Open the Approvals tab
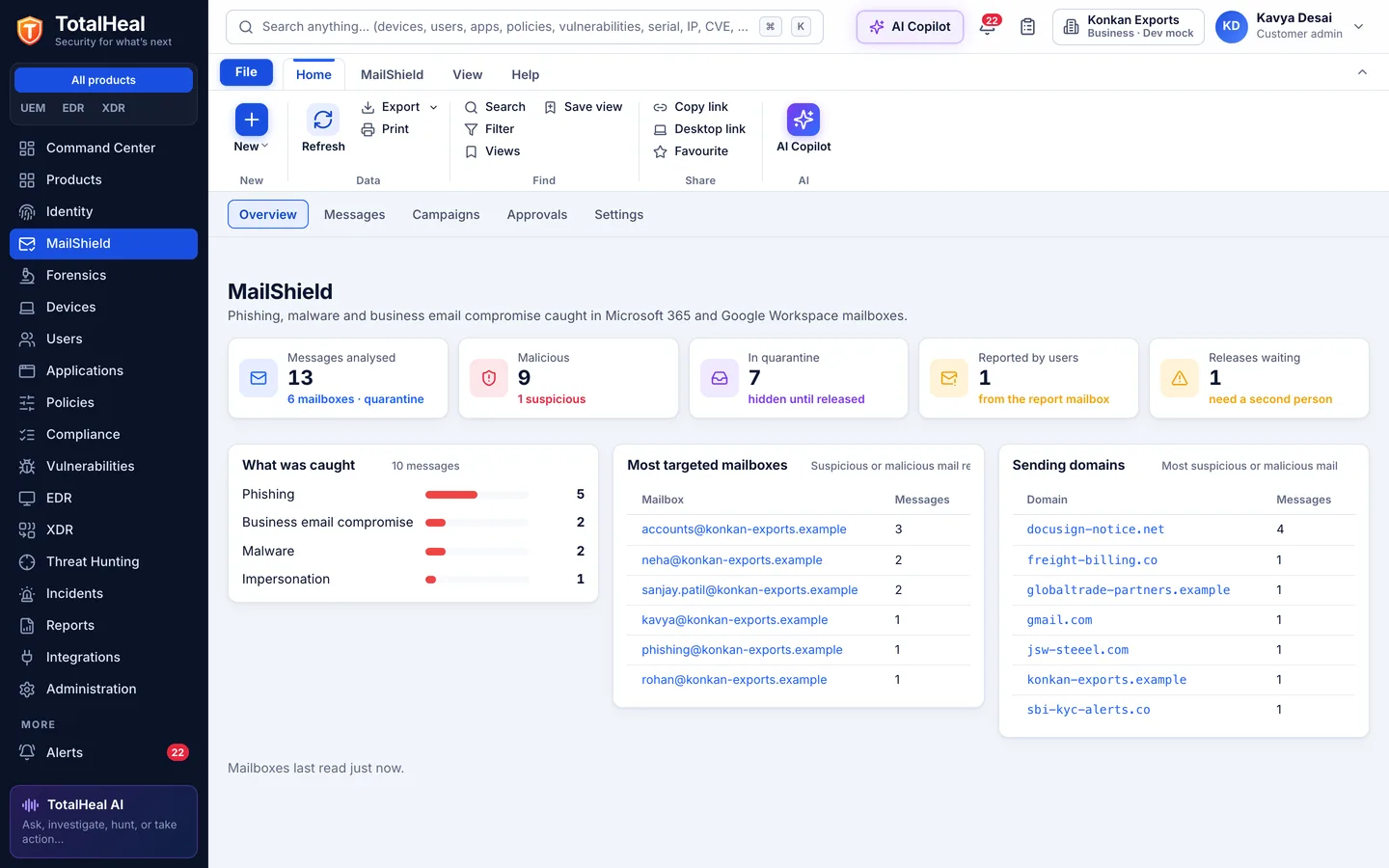Image resolution: width=1389 pixels, height=868 pixels. click(x=537, y=215)
